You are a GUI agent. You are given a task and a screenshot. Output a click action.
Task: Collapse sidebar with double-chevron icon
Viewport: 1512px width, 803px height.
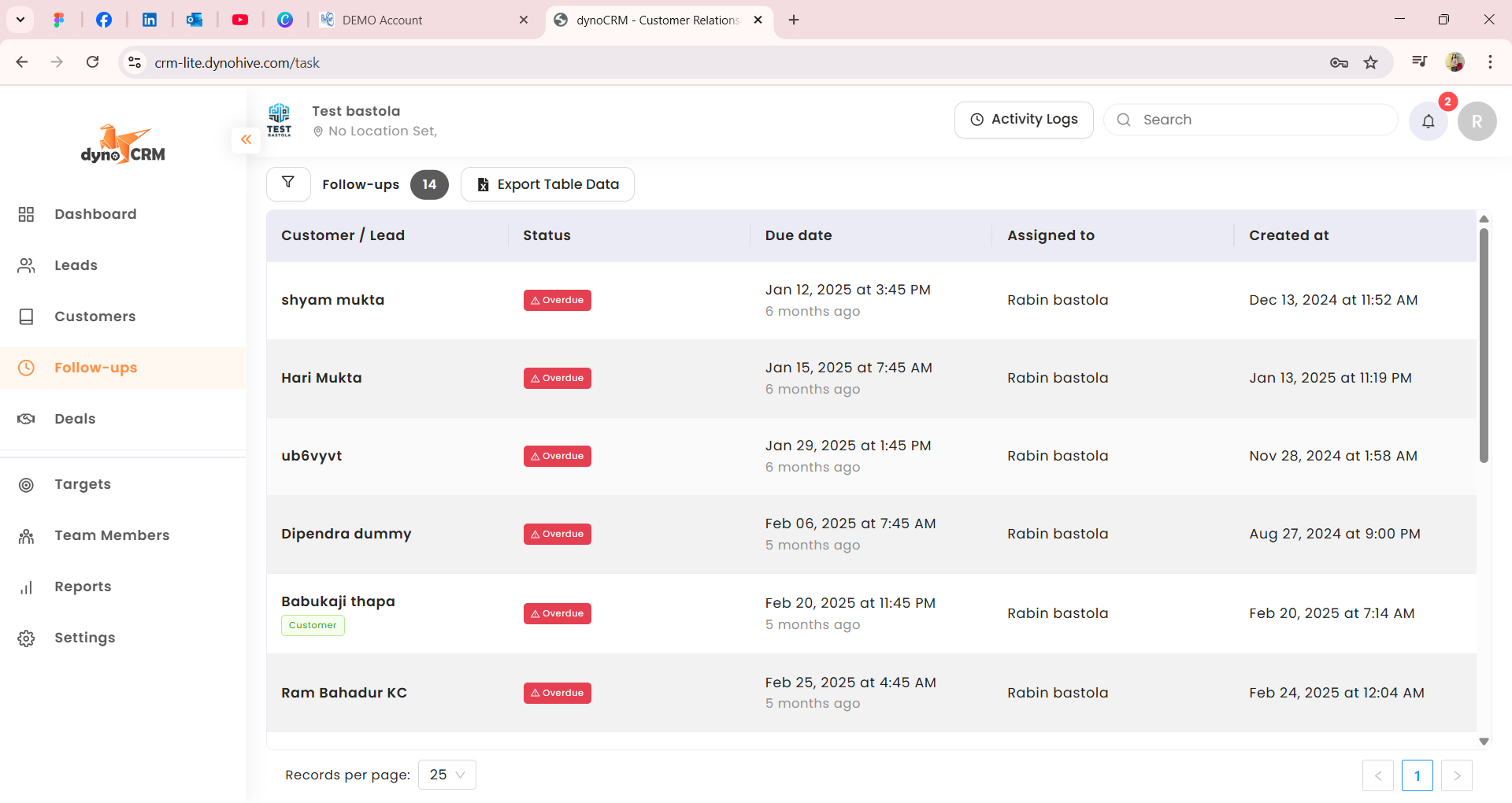246,139
